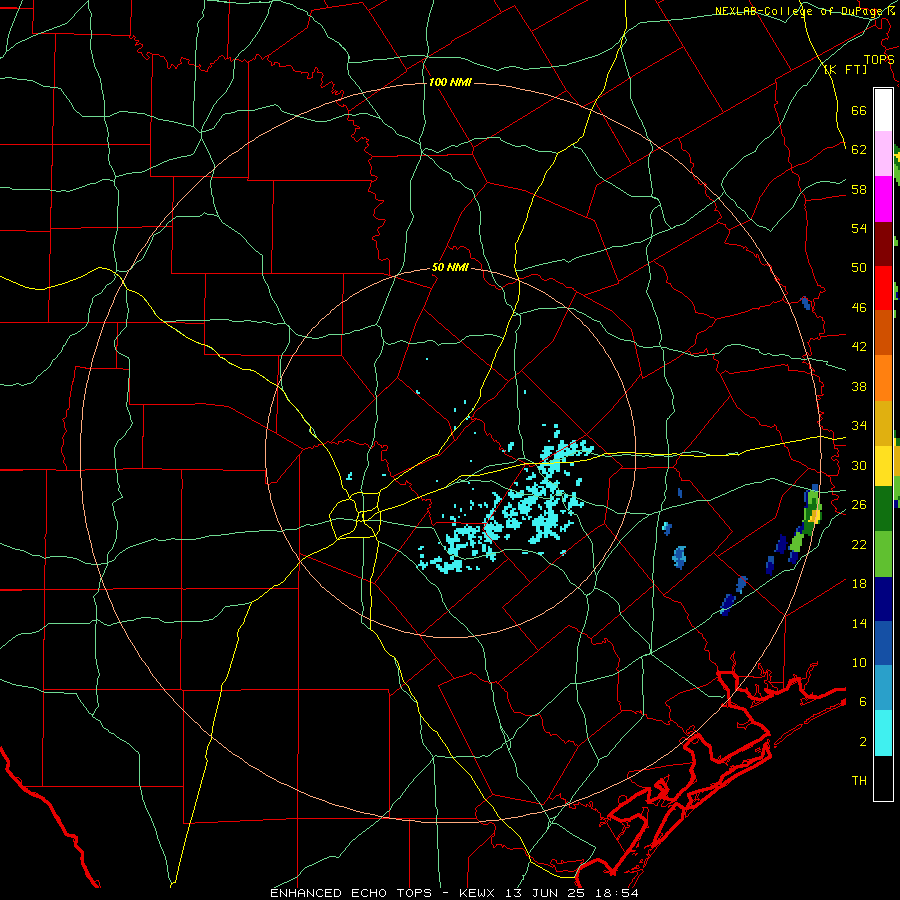Click the light blue 6 legend swatch

[883, 688]
